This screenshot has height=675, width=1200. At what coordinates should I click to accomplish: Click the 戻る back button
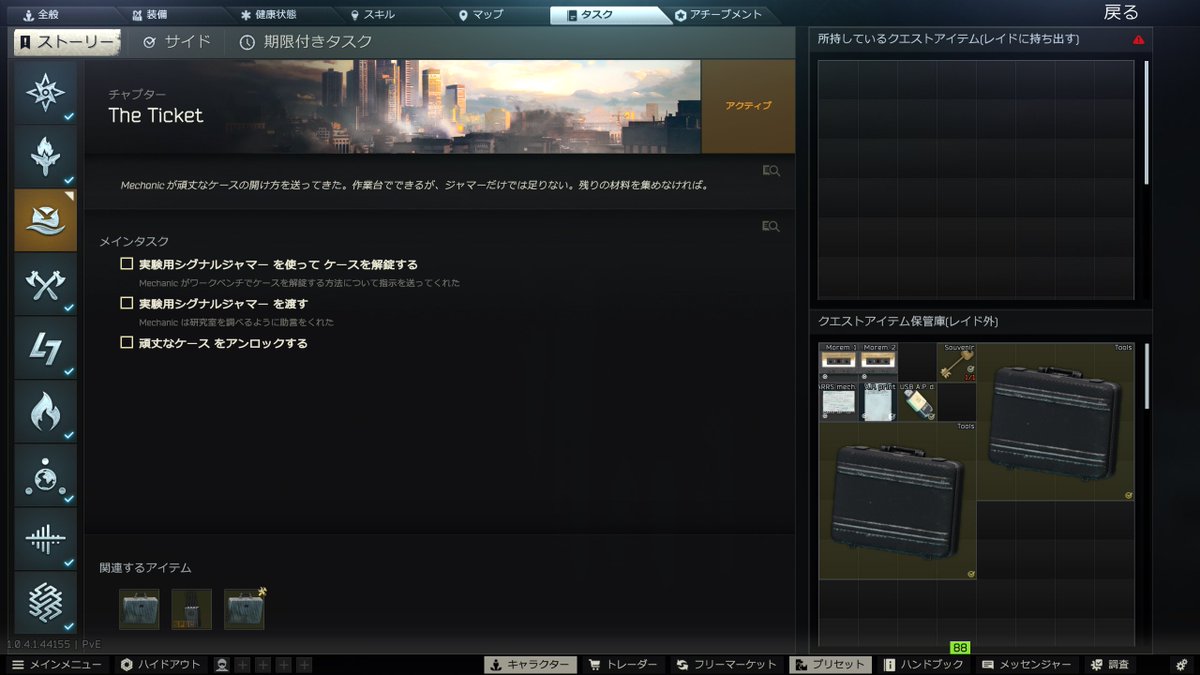point(1120,13)
